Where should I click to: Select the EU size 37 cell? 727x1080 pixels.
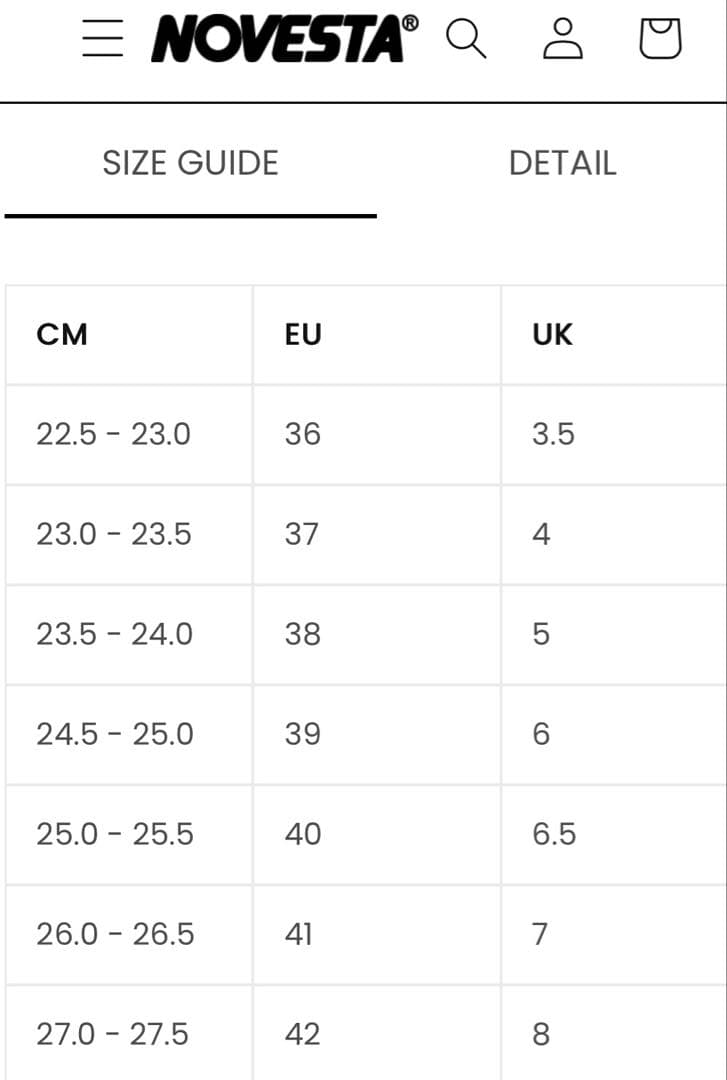coord(302,534)
